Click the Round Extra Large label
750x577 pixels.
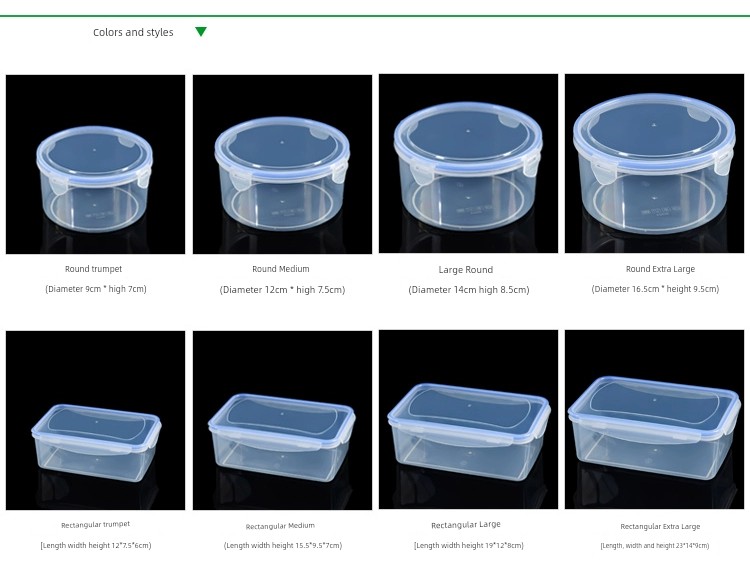(661, 269)
